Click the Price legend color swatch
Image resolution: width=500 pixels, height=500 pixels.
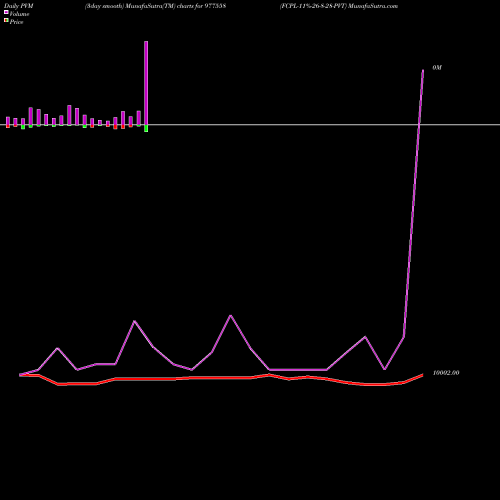6,20
